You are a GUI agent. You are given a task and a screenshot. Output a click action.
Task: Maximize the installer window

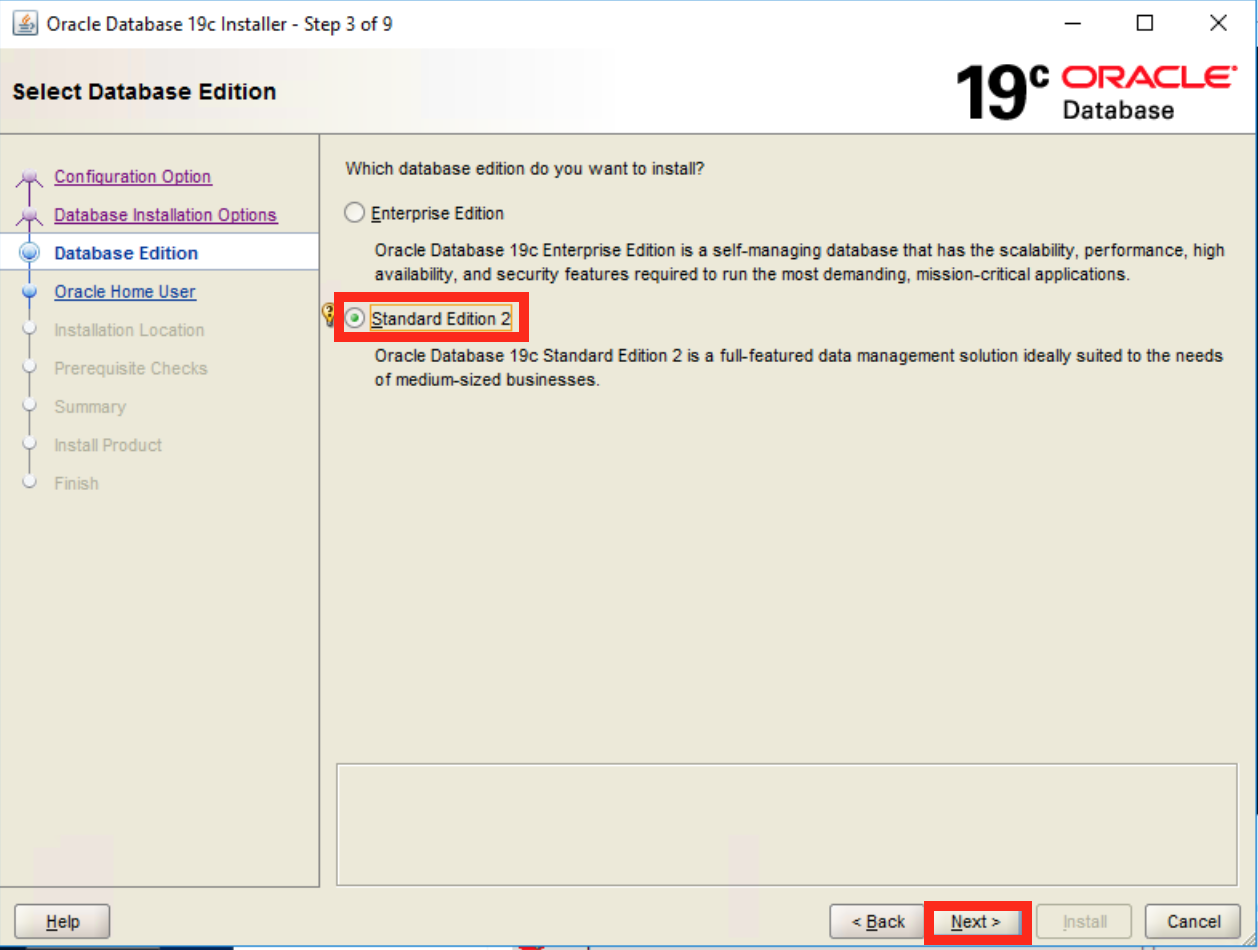1145,23
